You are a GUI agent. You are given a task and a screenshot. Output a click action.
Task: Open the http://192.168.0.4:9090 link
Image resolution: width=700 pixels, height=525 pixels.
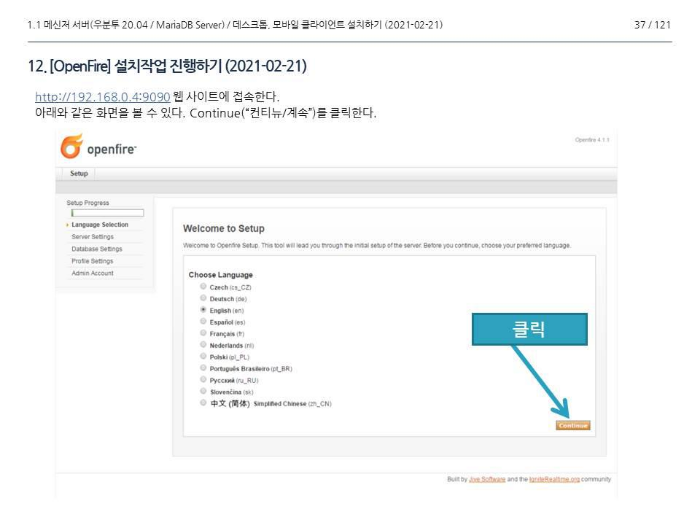point(103,97)
